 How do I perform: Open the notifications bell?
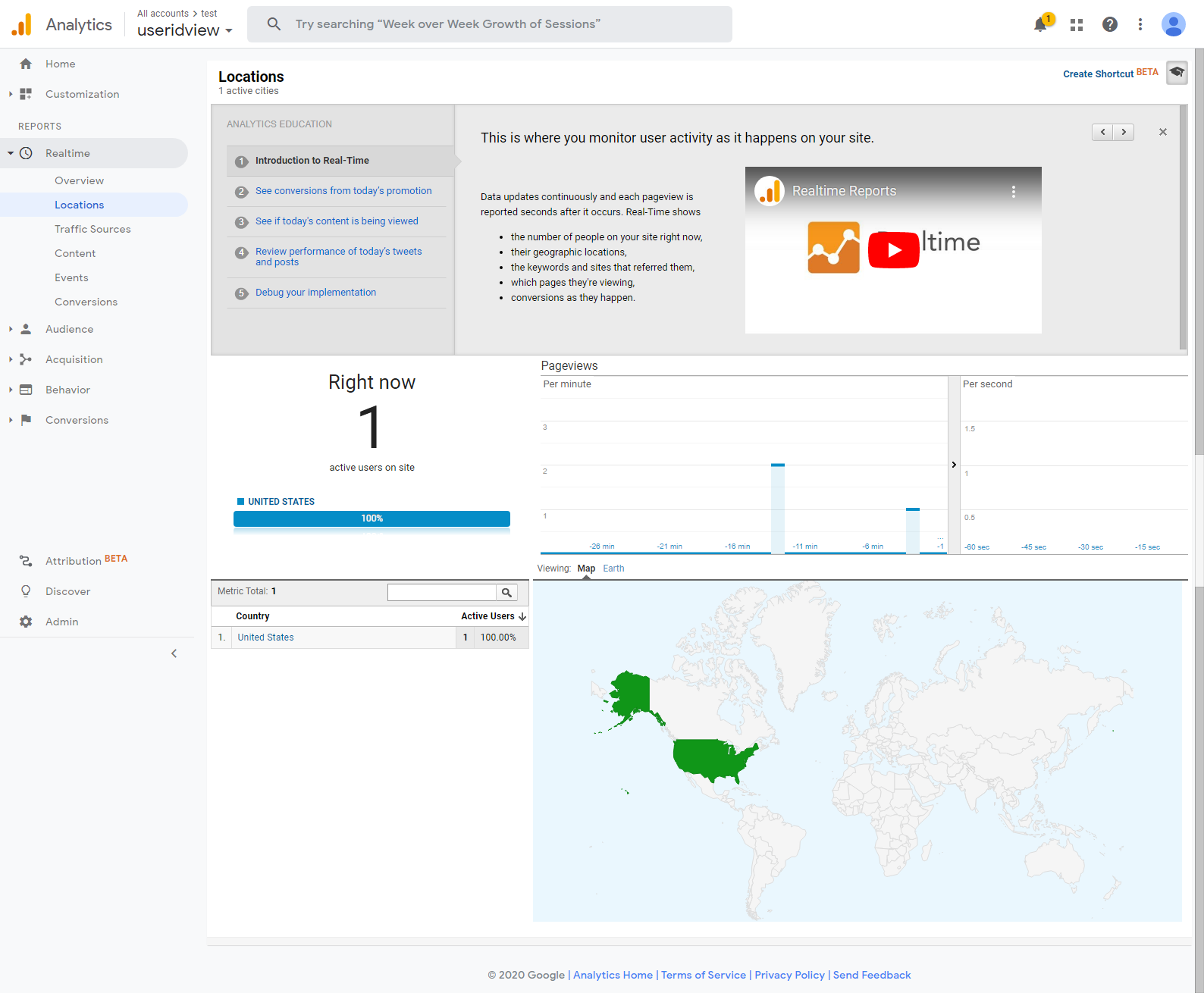1040,24
